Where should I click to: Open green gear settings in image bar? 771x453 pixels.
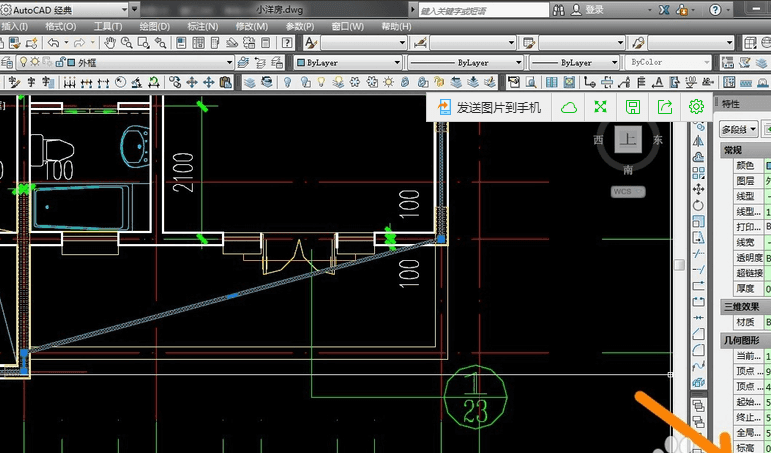(x=696, y=107)
